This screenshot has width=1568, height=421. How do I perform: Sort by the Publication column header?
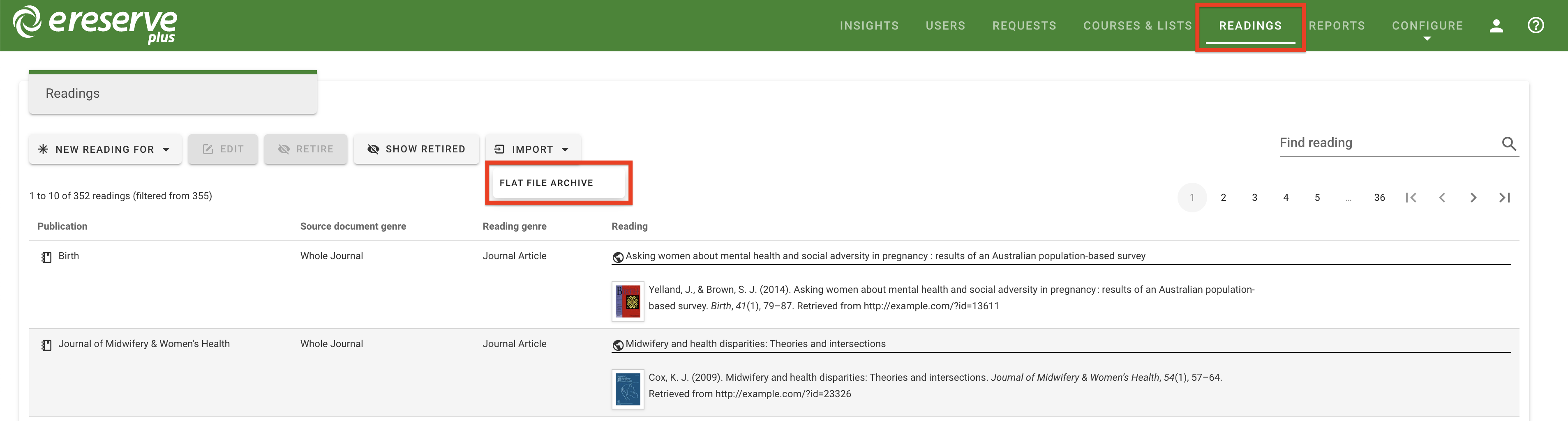tap(62, 226)
